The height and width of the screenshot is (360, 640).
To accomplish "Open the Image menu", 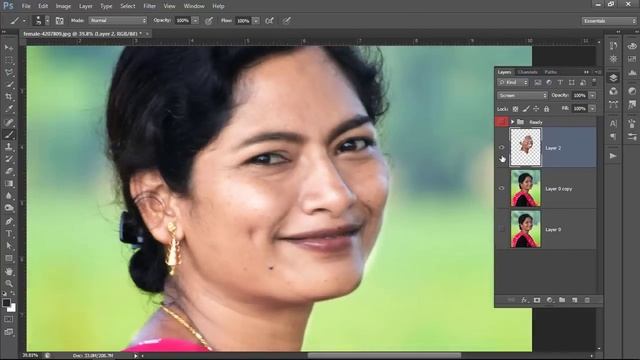I will [63, 6].
